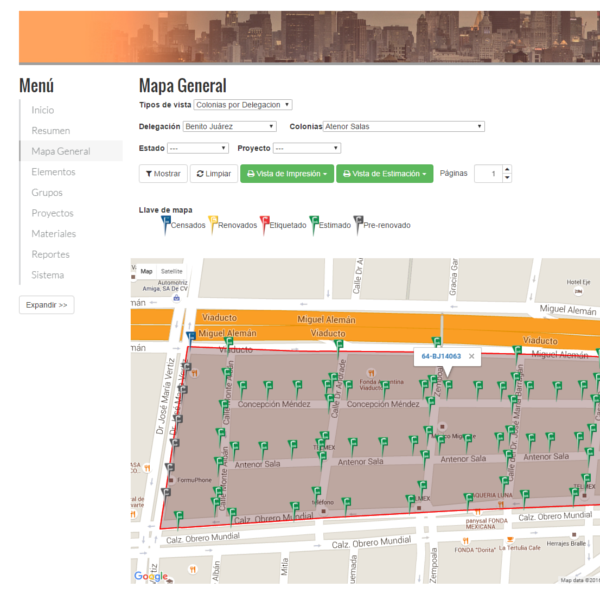This screenshot has height=600, width=600.
Task: Click the Google logo on the map
Action: click(x=151, y=576)
